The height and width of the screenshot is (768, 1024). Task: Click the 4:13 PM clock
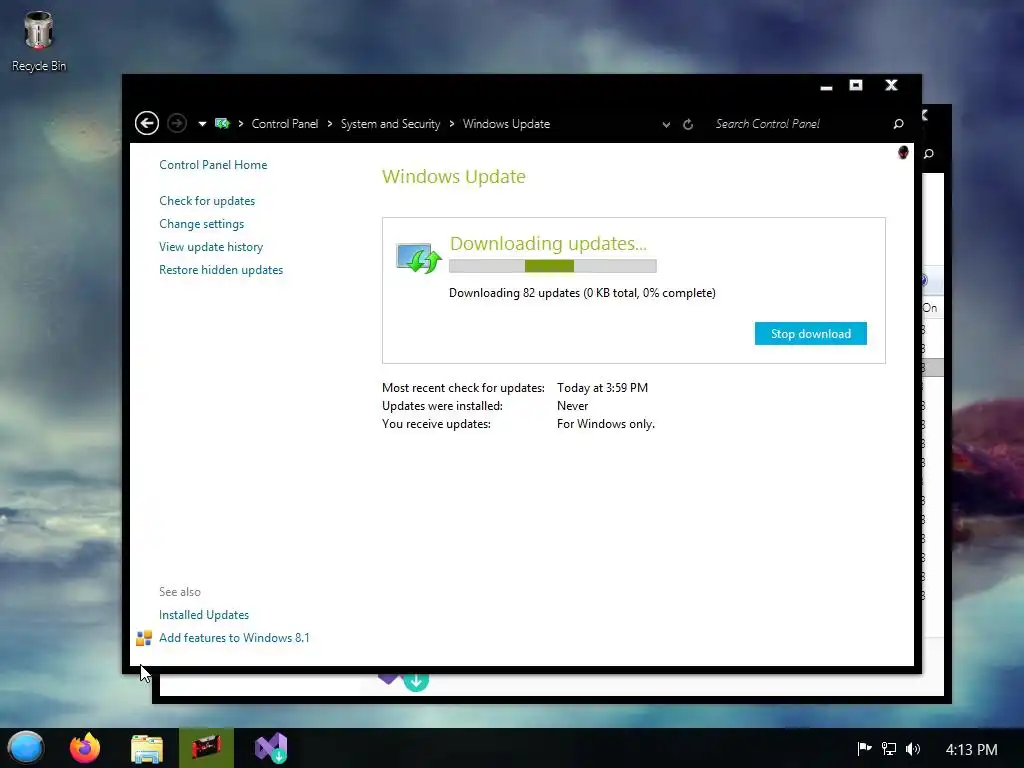click(971, 749)
